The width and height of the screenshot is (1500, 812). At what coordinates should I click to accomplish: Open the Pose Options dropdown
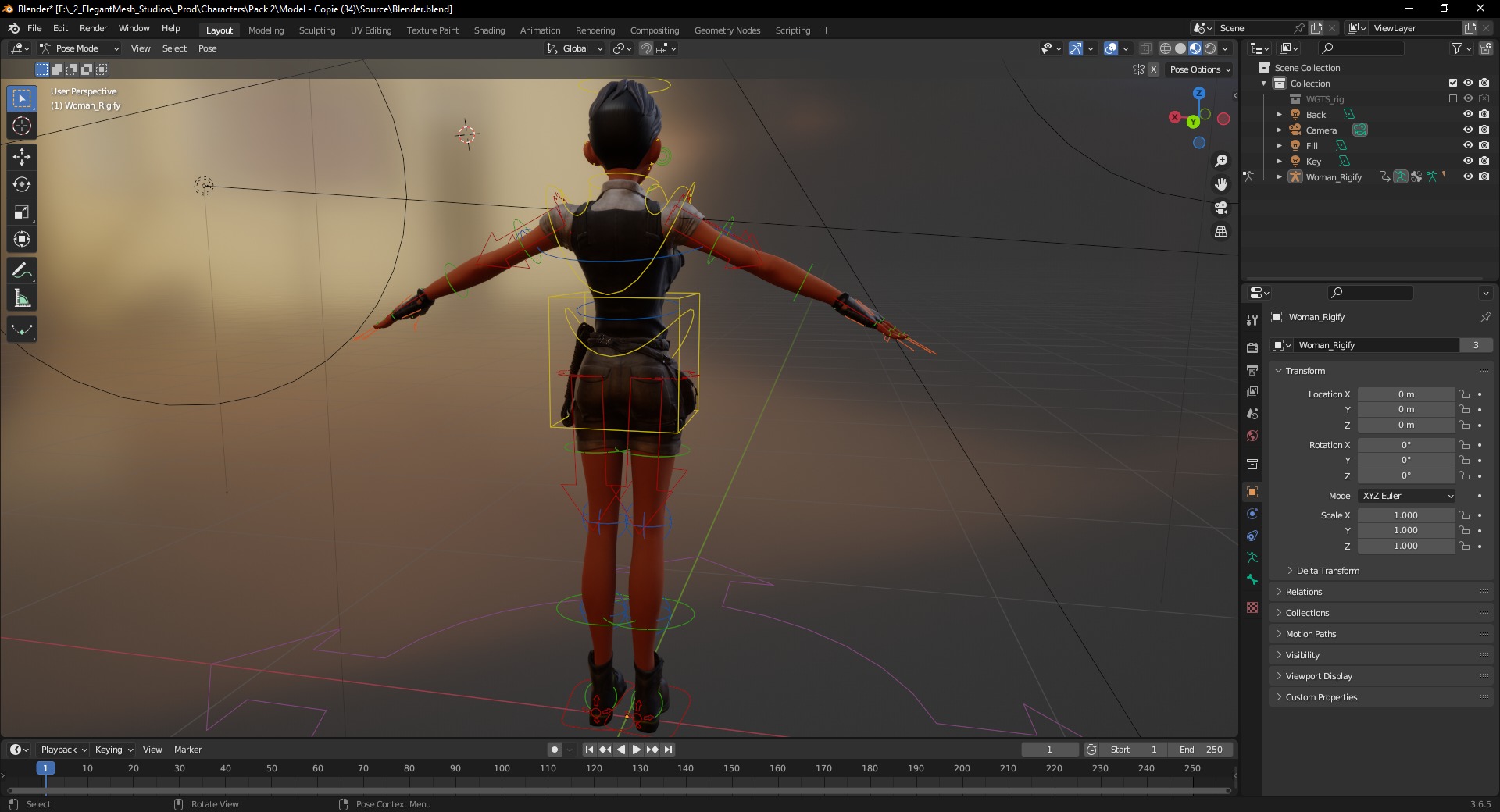(x=1199, y=69)
